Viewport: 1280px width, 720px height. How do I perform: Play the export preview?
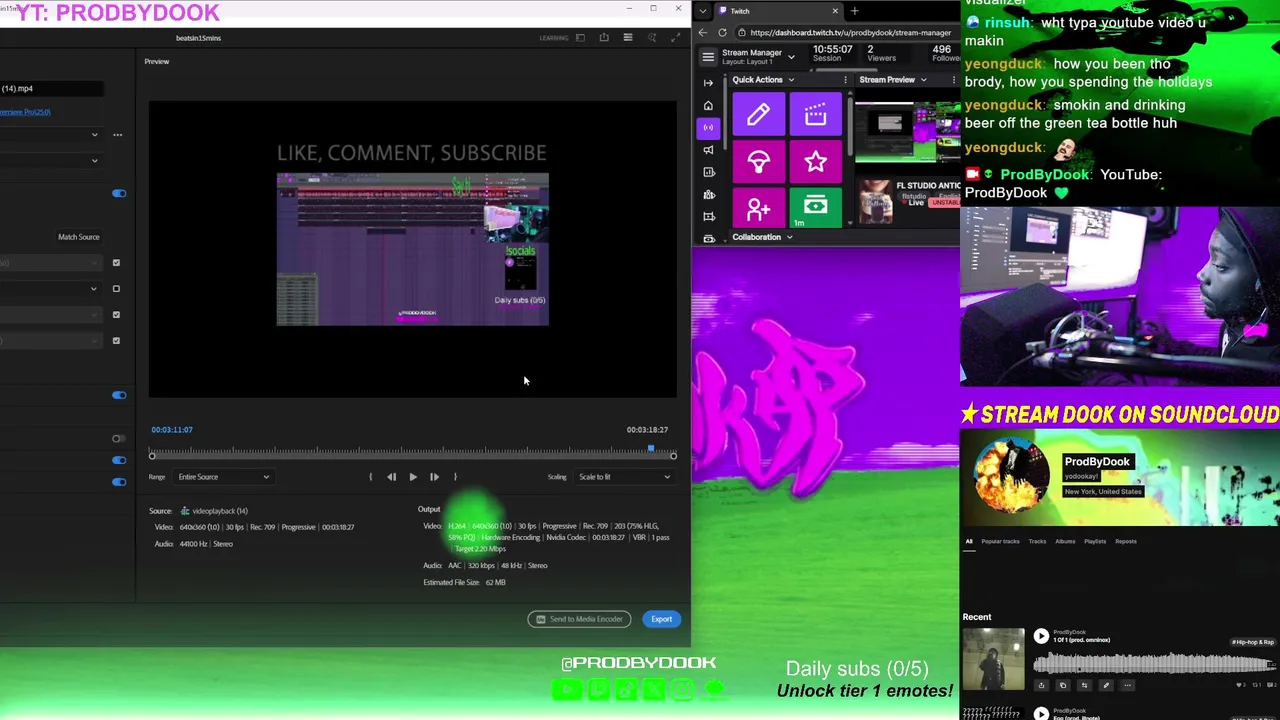point(413,477)
